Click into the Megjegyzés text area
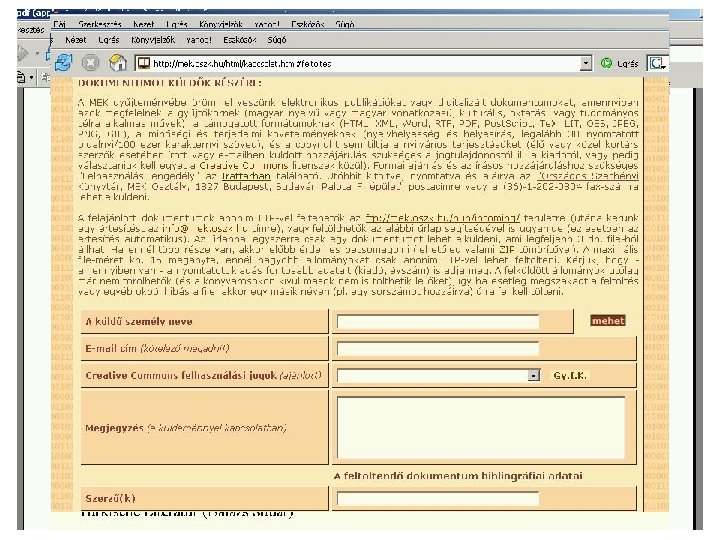 [481, 428]
